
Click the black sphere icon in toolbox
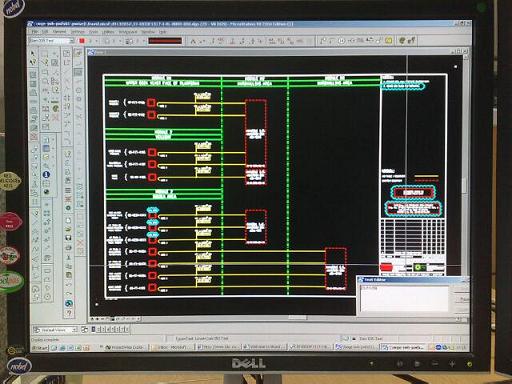pos(46,192)
